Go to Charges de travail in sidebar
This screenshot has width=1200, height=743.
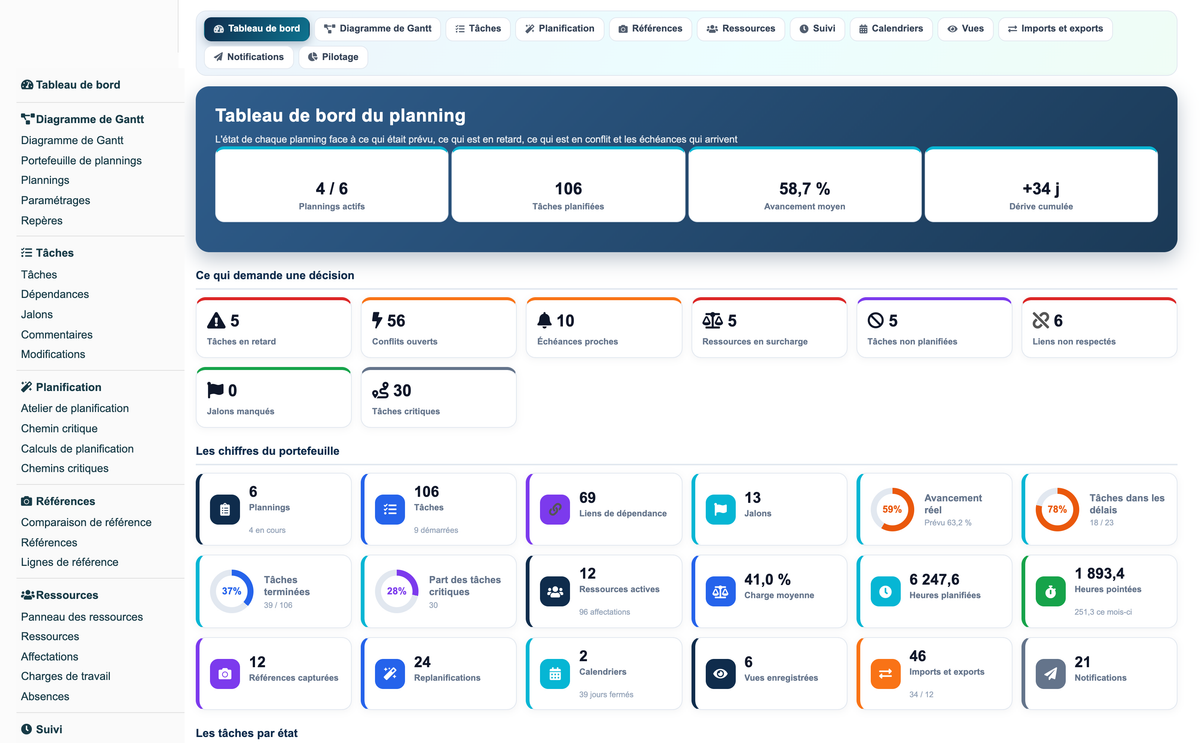(66, 676)
